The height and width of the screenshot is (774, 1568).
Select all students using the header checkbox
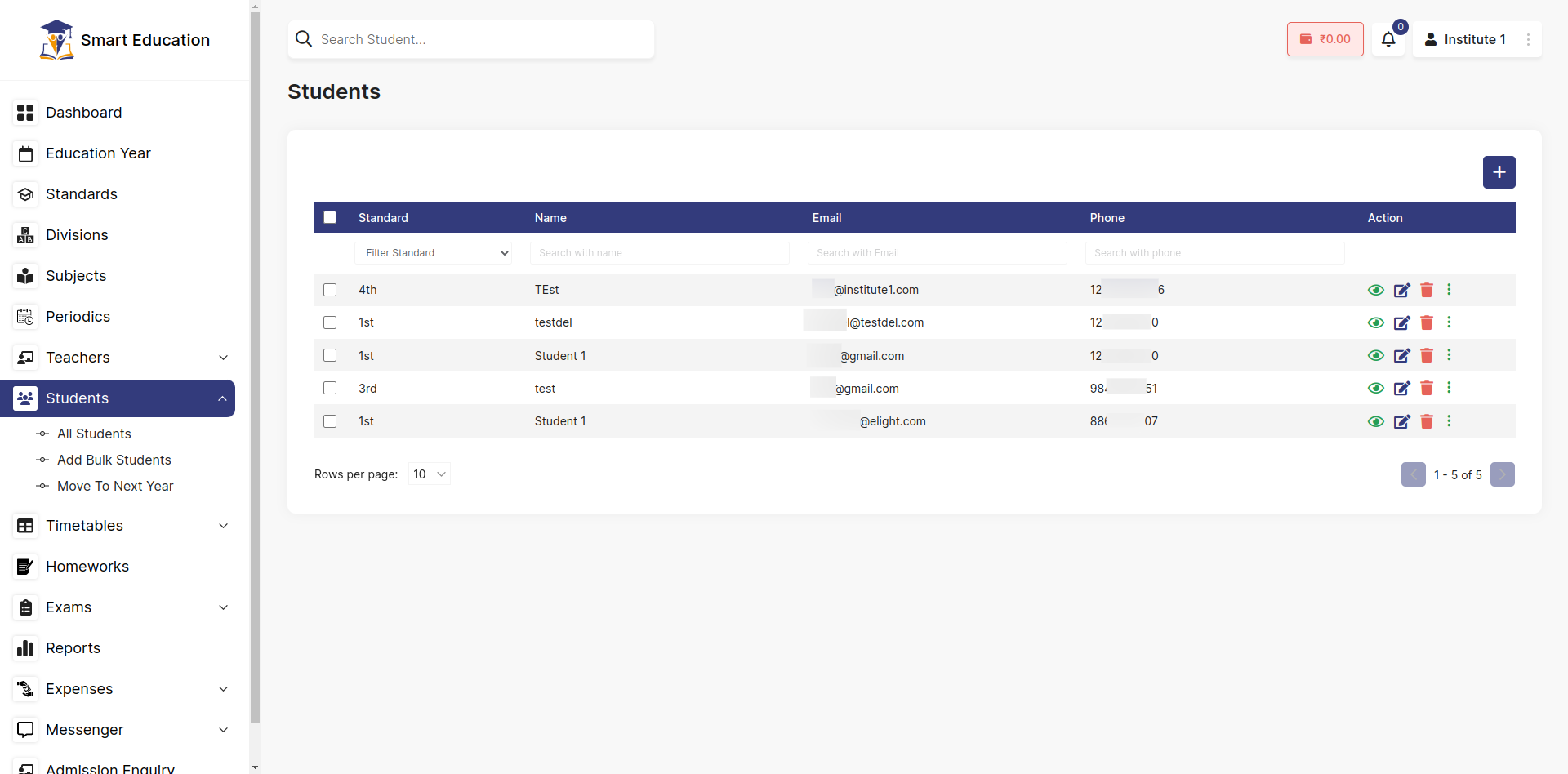(330, 217)
